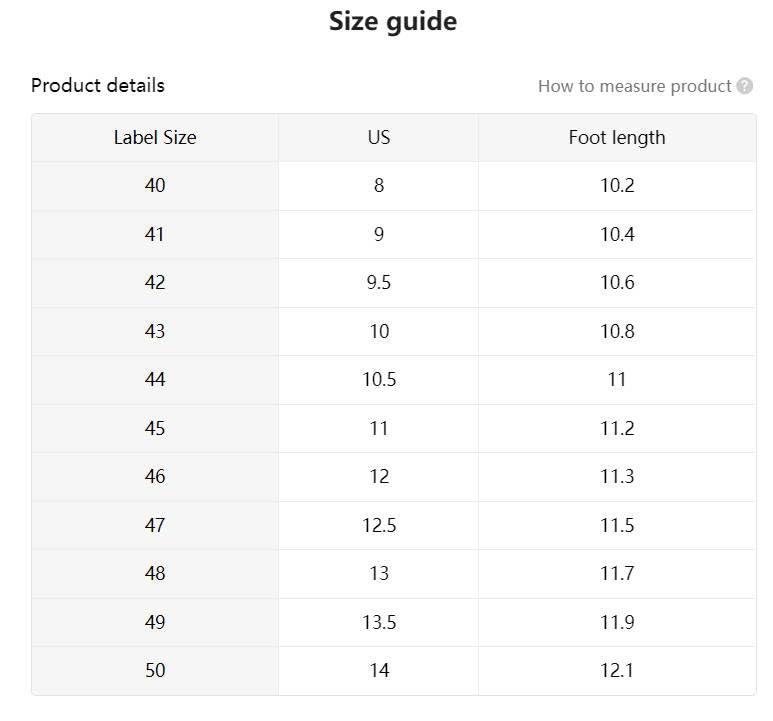Click the Label Size column header
773x721 pixels.
[x=155, y=138]
